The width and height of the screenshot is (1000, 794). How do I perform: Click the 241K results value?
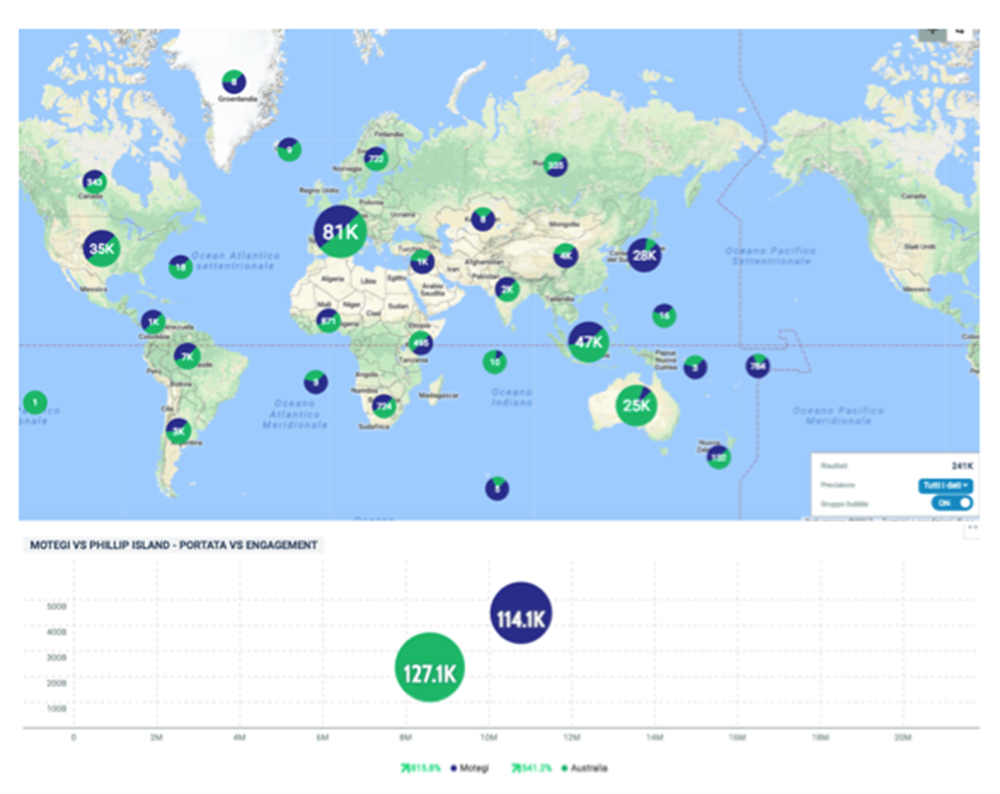962,466
